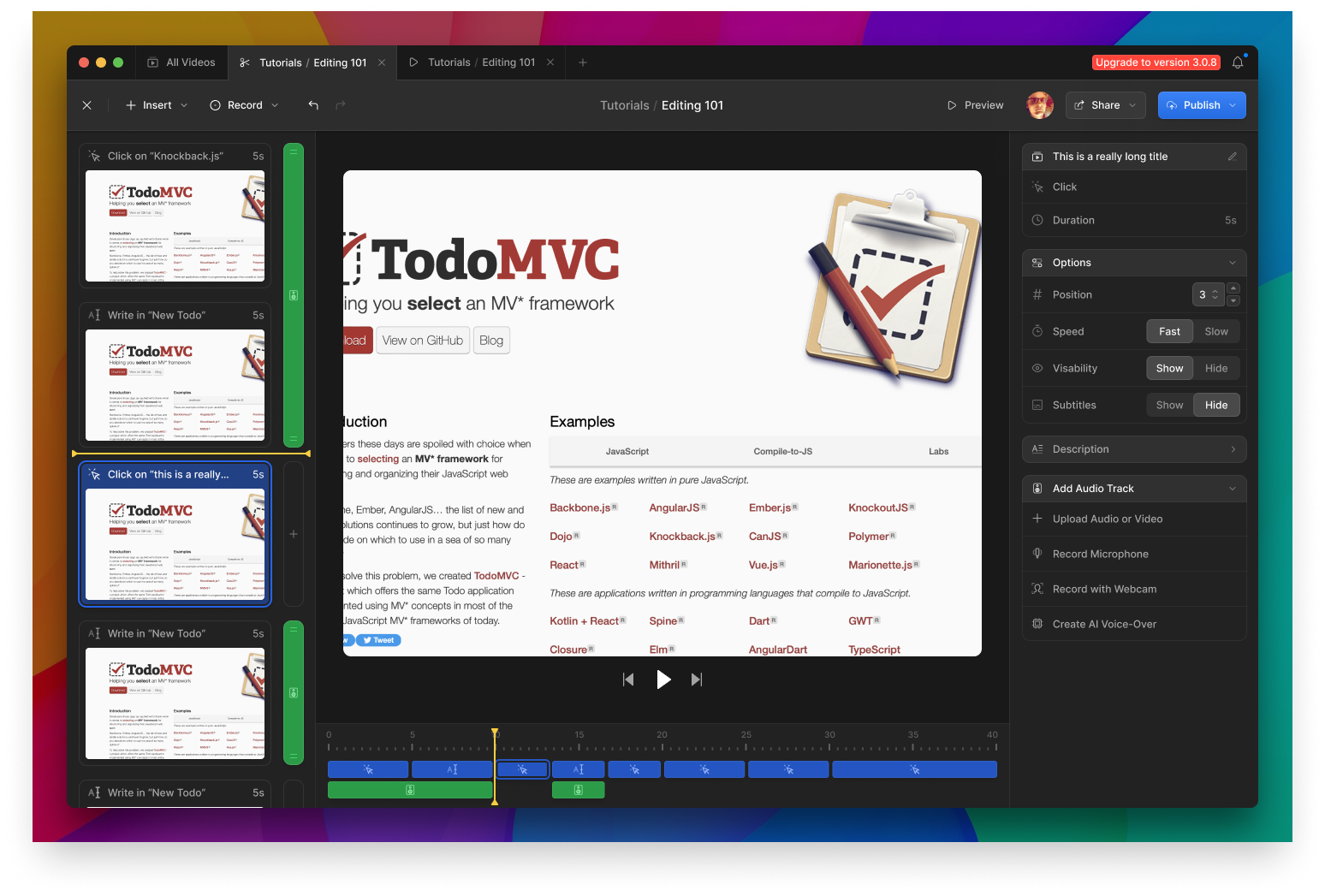Viewport: 1325px width, 896px height.
Task: Add audio track beside selected step with plus
Action: tap(294, 534)
